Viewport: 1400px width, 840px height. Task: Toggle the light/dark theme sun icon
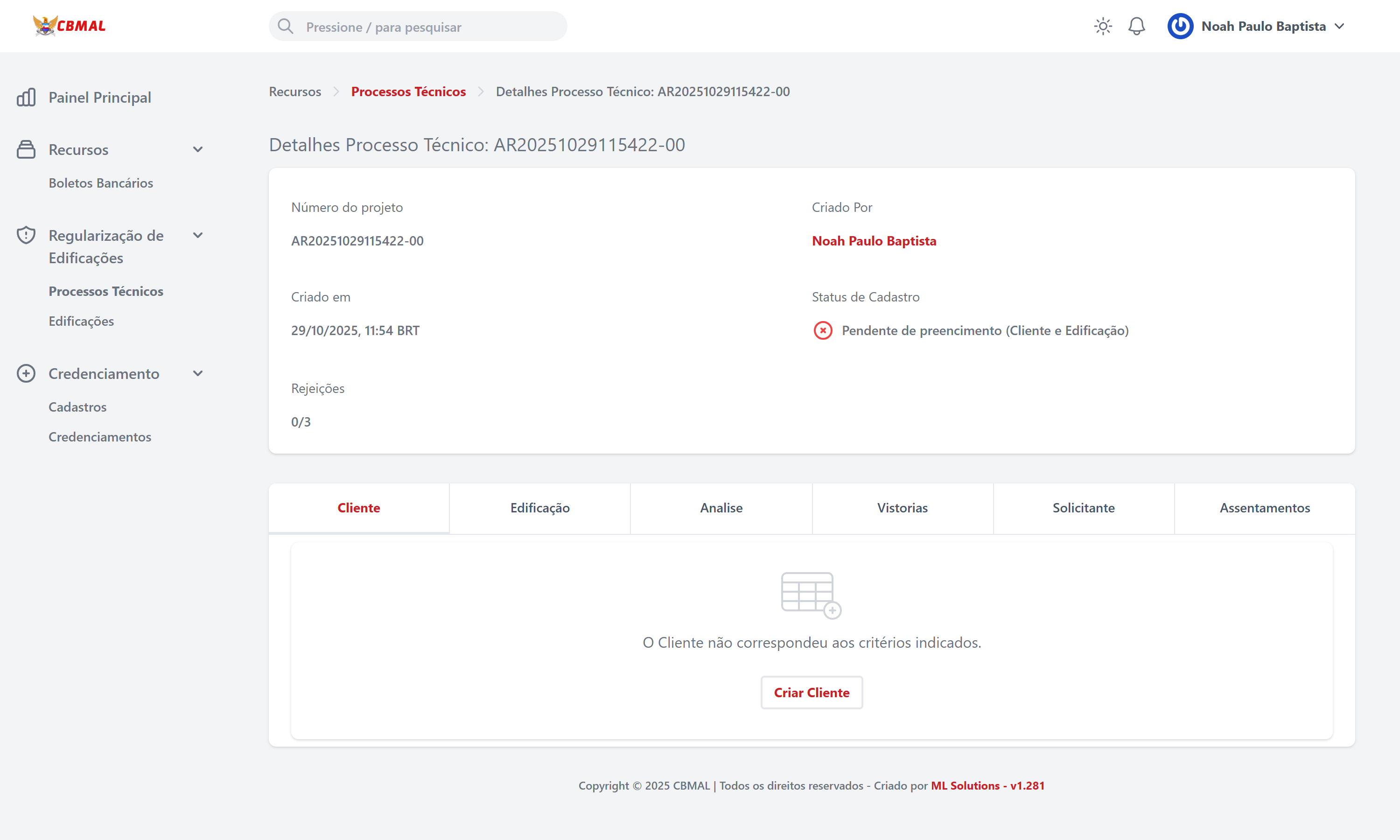pos(1102,26)
